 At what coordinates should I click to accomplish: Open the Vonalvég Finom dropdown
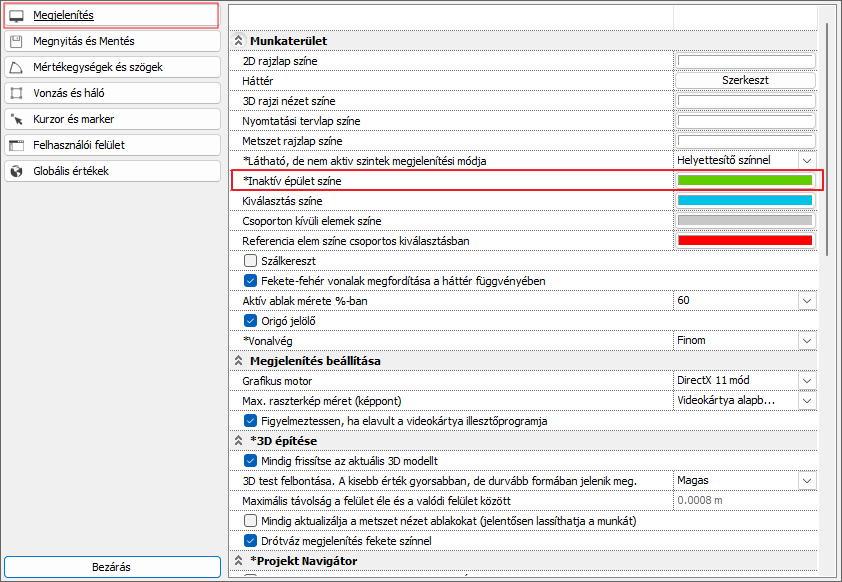806,340
